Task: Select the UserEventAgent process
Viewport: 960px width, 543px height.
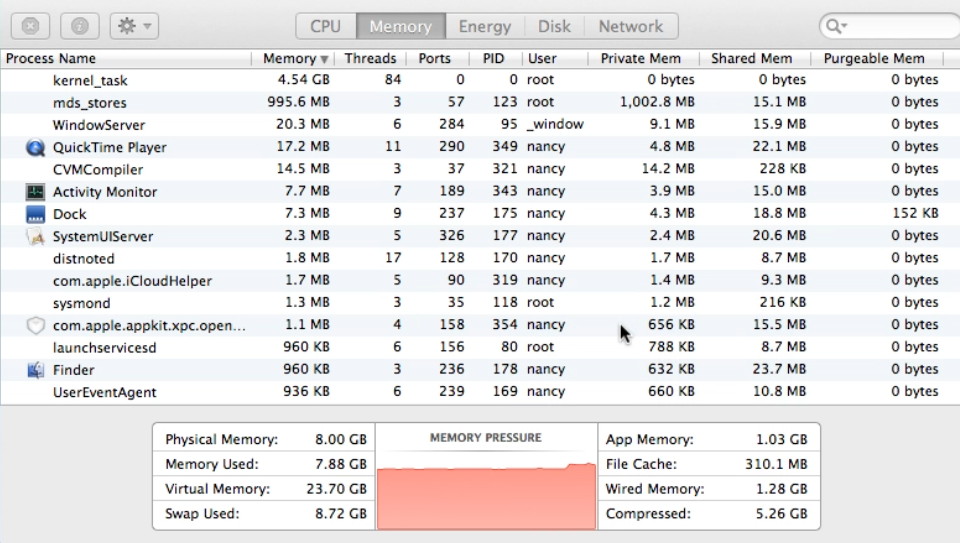Action: click(x=105, y=392)
